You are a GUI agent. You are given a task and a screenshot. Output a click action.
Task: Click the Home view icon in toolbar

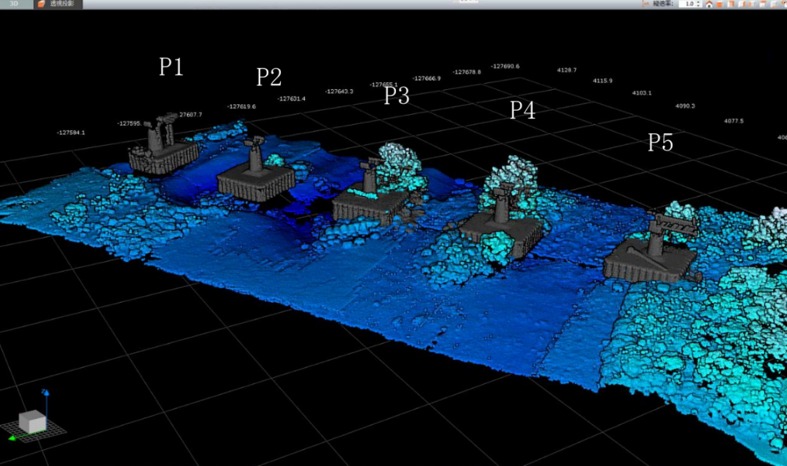[x=709, y=4]
